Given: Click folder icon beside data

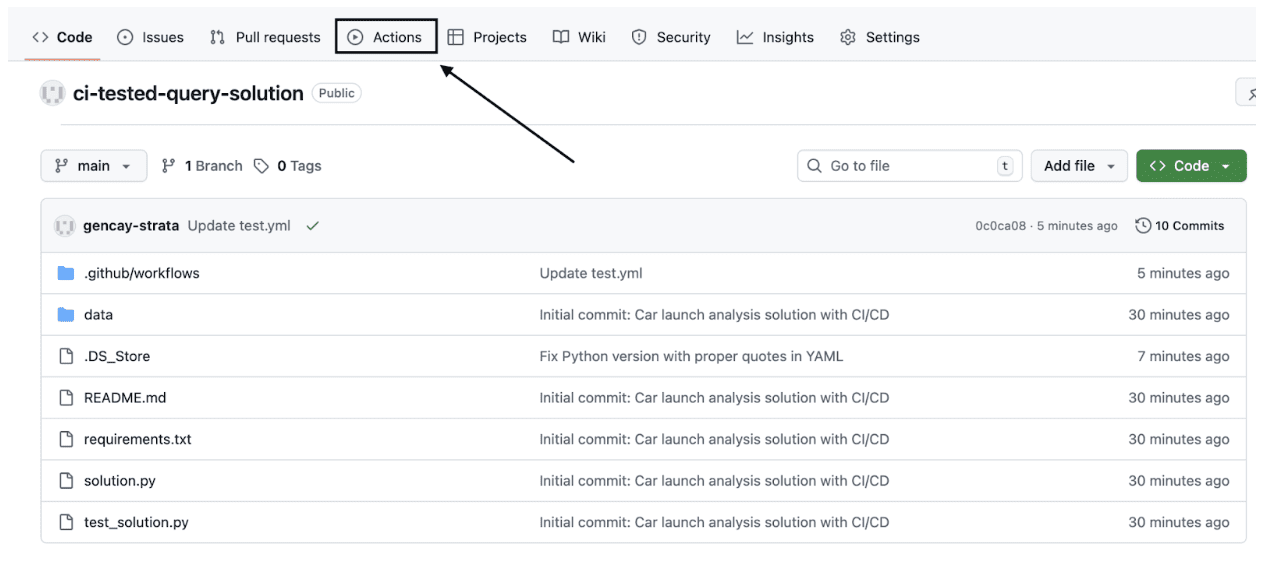Looking at the screenshot, I should click(66, 315).
